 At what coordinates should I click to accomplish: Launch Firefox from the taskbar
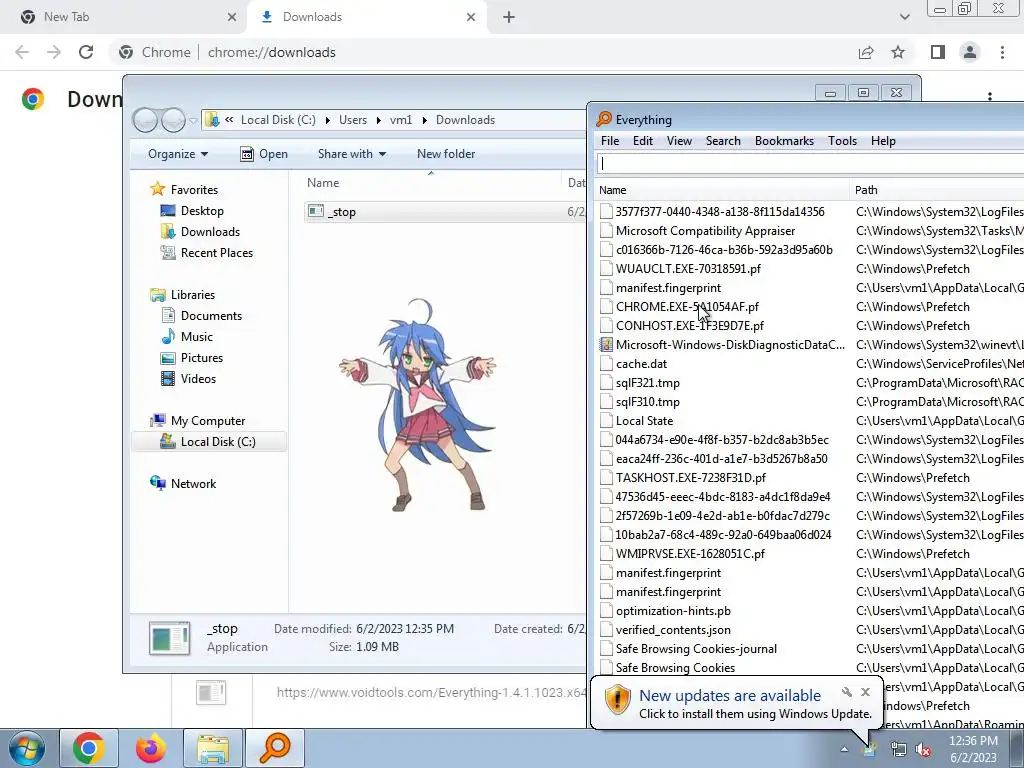tap(151, 748)
